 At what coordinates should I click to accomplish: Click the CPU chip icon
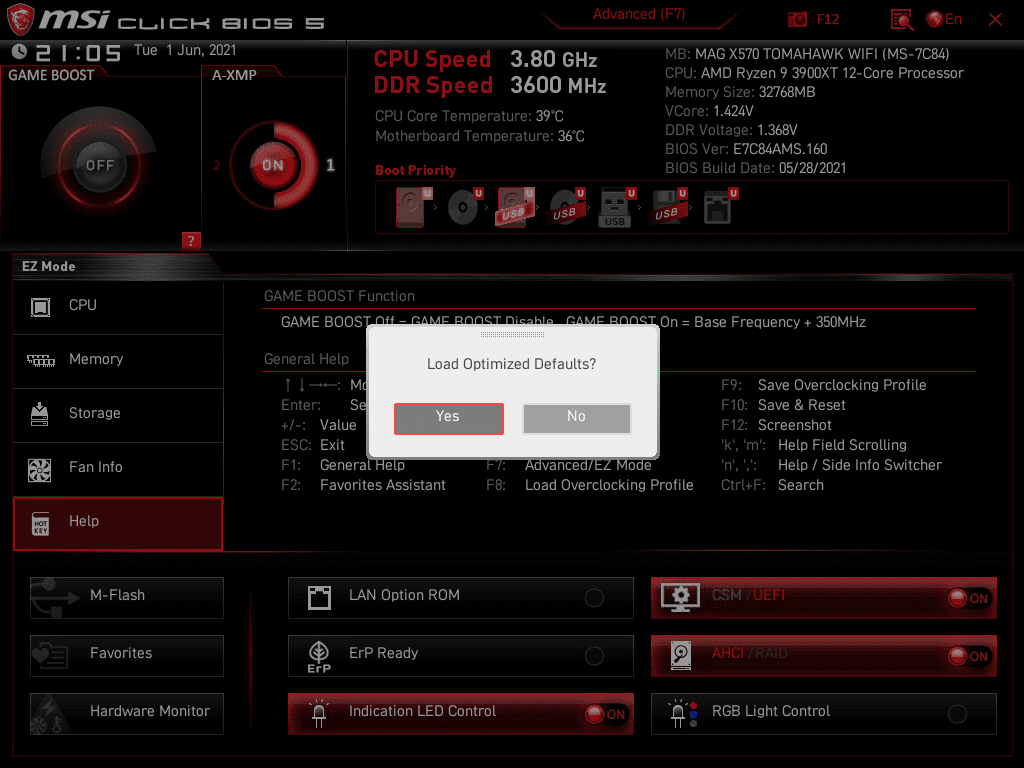click(x=40, y=306)
